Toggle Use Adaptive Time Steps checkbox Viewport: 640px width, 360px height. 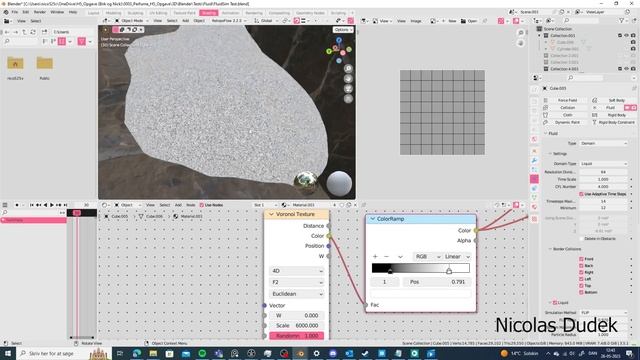pyautogui.click(x=581, y=194)
